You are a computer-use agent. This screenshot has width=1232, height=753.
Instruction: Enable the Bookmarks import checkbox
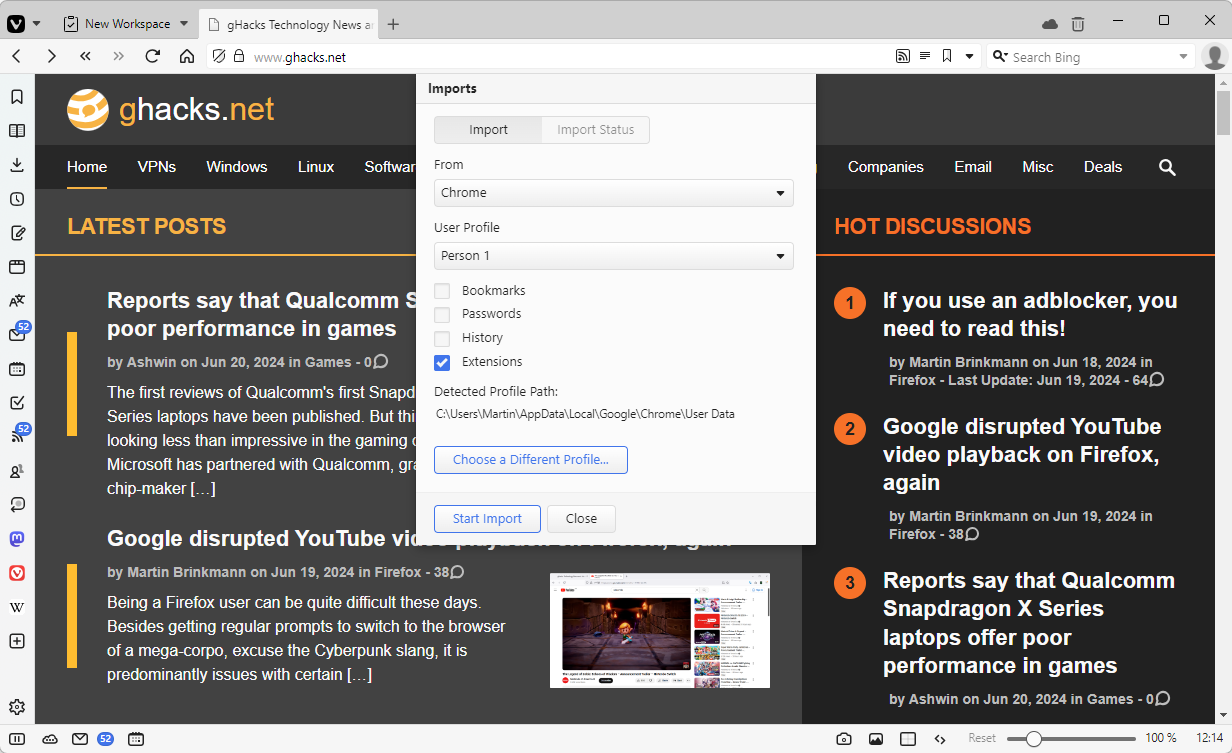442,291
